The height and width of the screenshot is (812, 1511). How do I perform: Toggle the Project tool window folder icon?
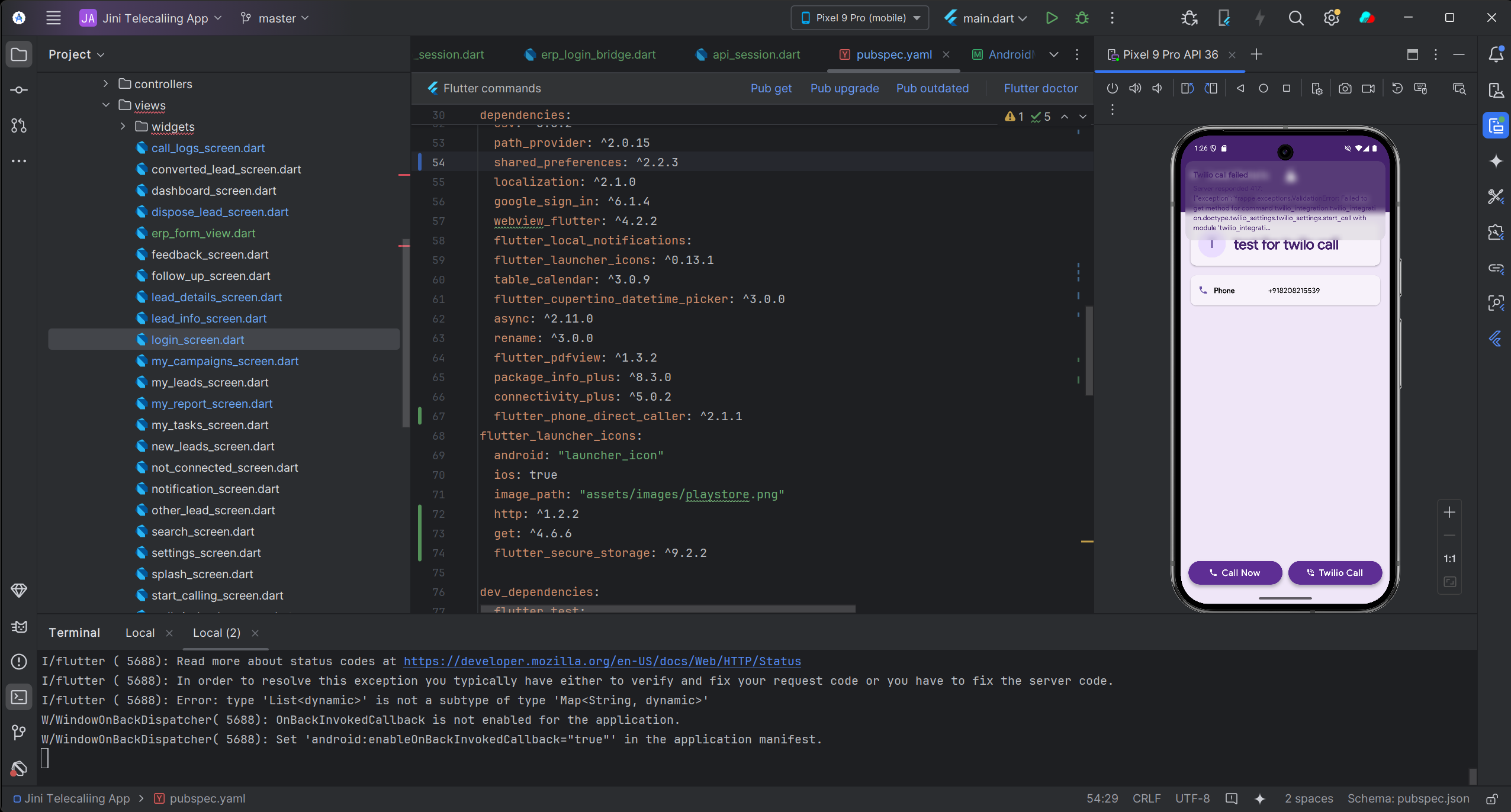(19, 54)
